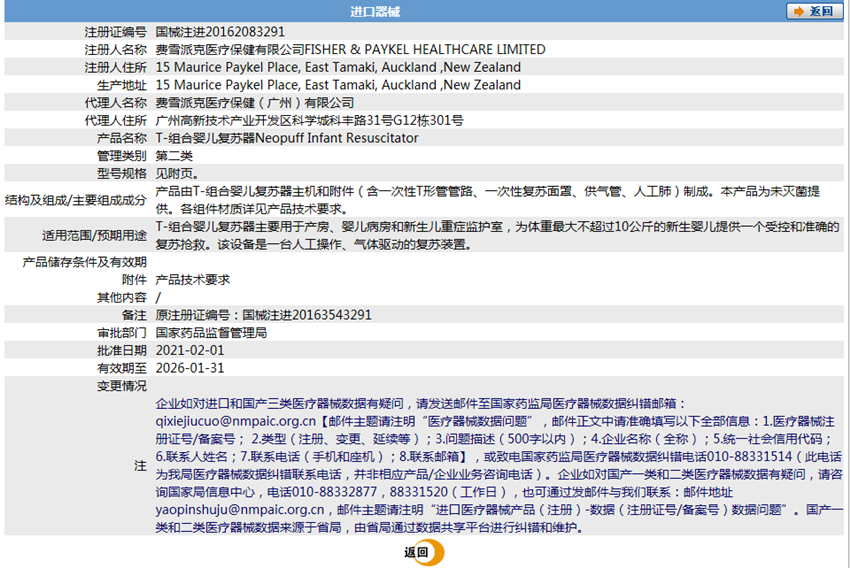The image size is (850, 568).
Task: Click the 型号规格 label
Action: [122, 173]
